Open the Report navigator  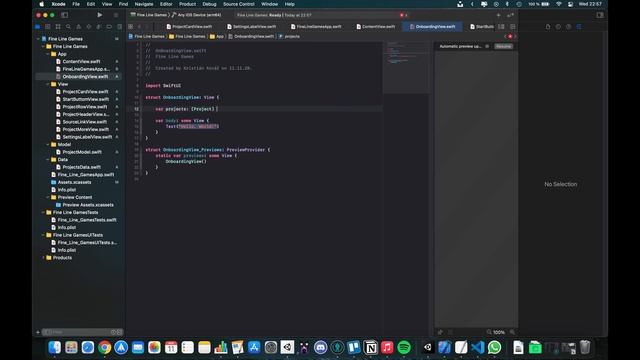pos(119,27)
